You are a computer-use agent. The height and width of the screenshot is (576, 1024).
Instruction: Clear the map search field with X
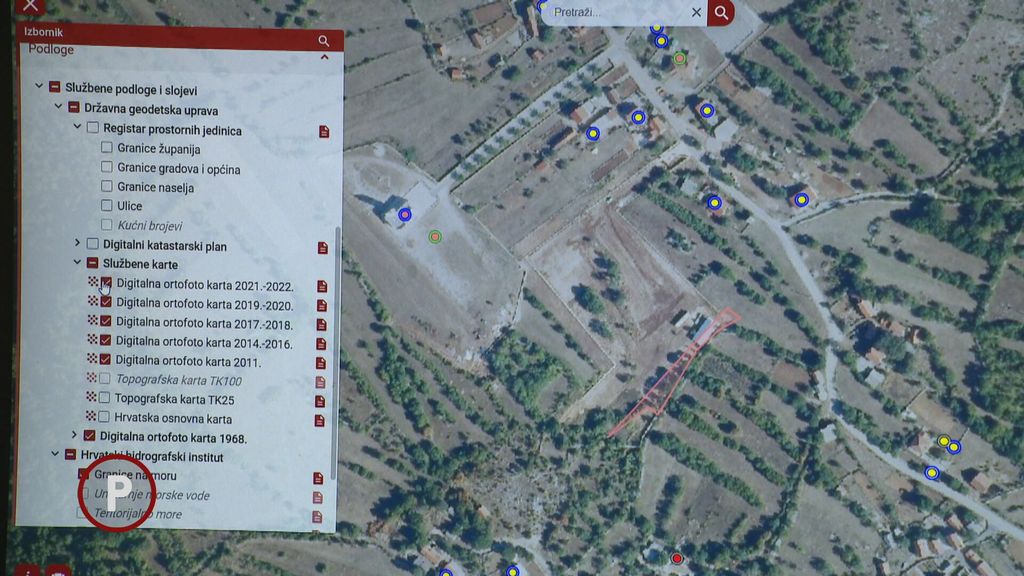[x=696, y=12]
